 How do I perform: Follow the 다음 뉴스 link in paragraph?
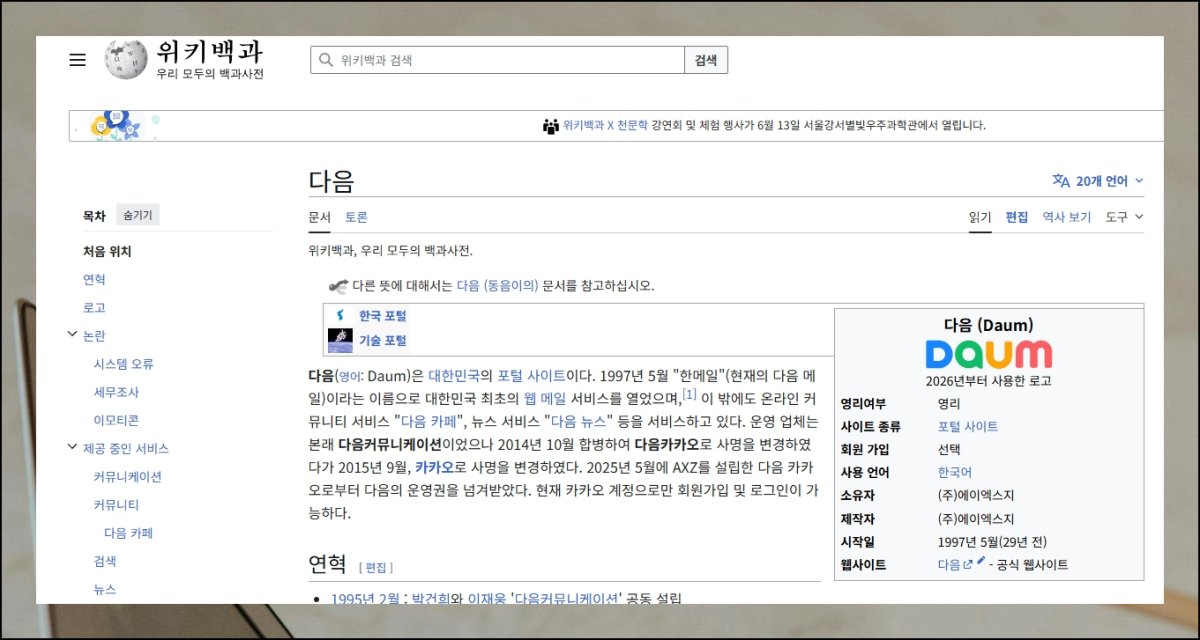[578, 422]
